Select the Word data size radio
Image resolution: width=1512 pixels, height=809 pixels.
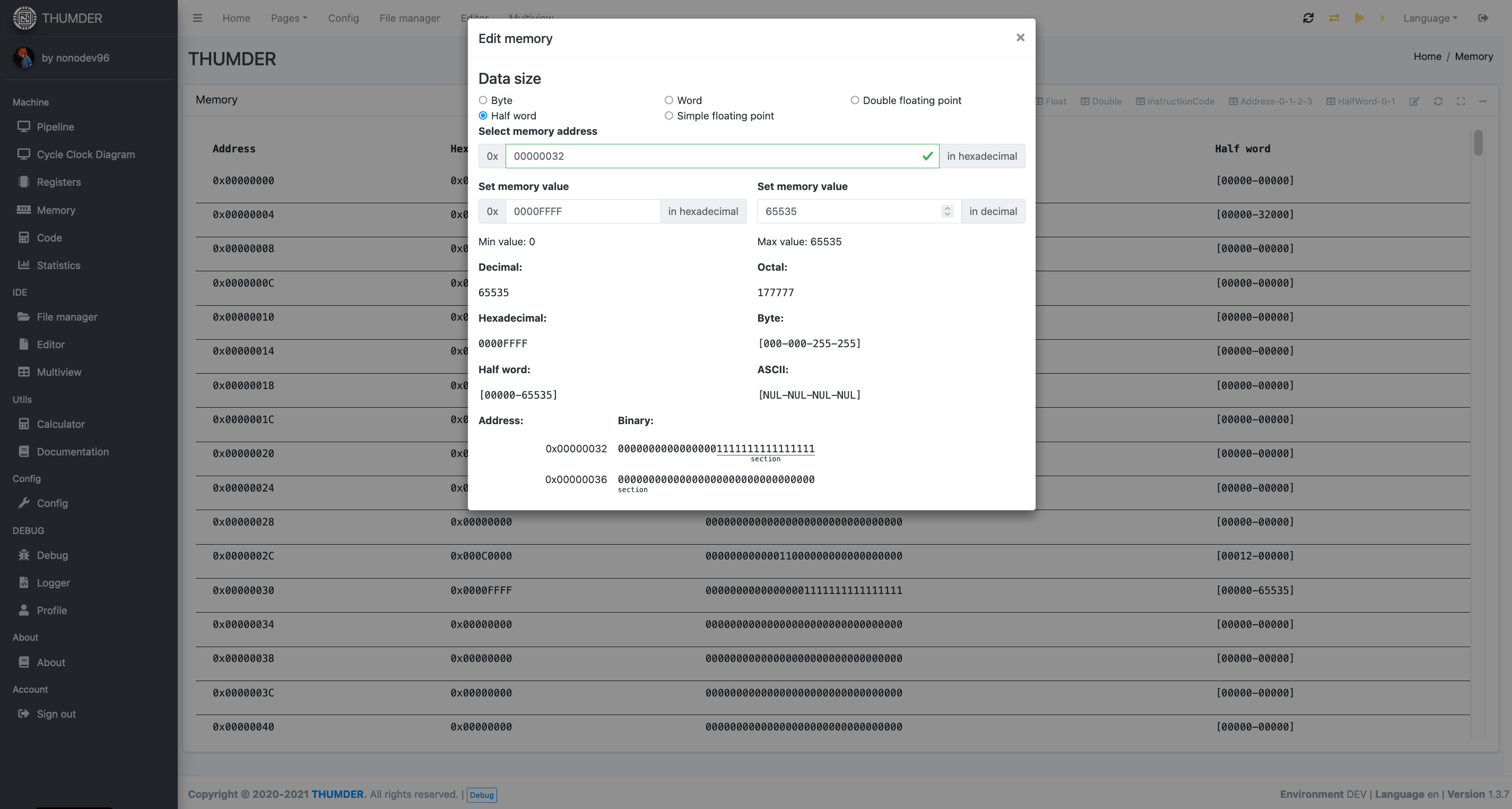pos(668,100)
